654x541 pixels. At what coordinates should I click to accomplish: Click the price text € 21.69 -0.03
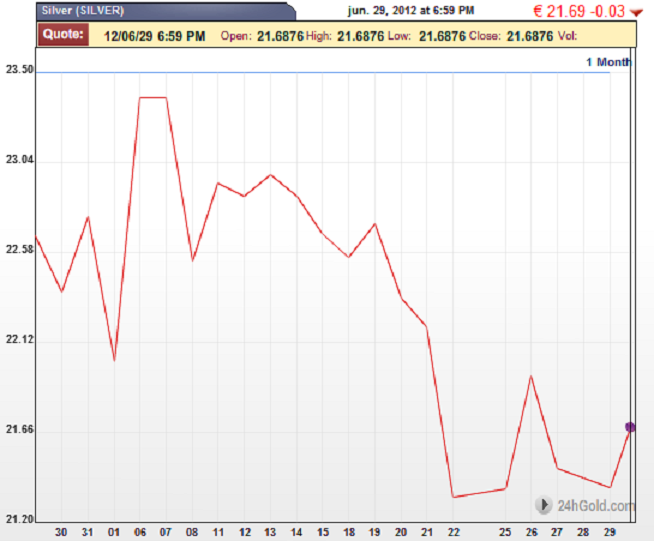579,11
